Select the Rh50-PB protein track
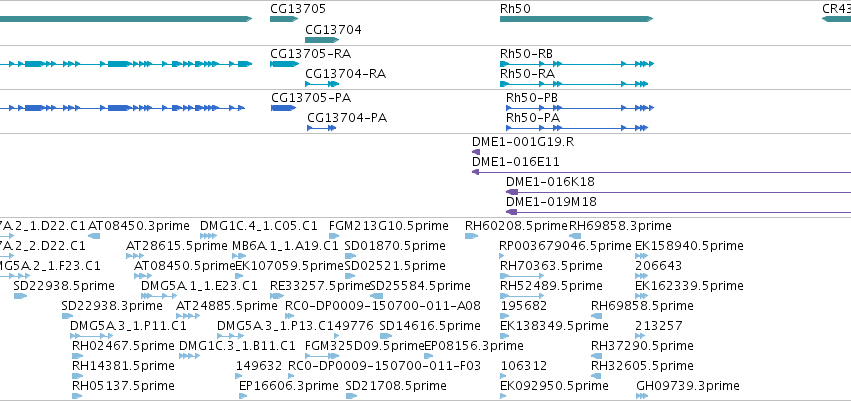 [580, 108]
